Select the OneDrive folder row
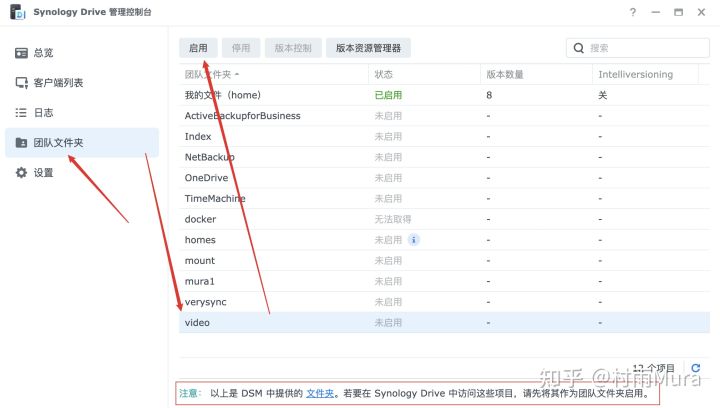The height and width of the screenshot is (408, 720). 444,178
